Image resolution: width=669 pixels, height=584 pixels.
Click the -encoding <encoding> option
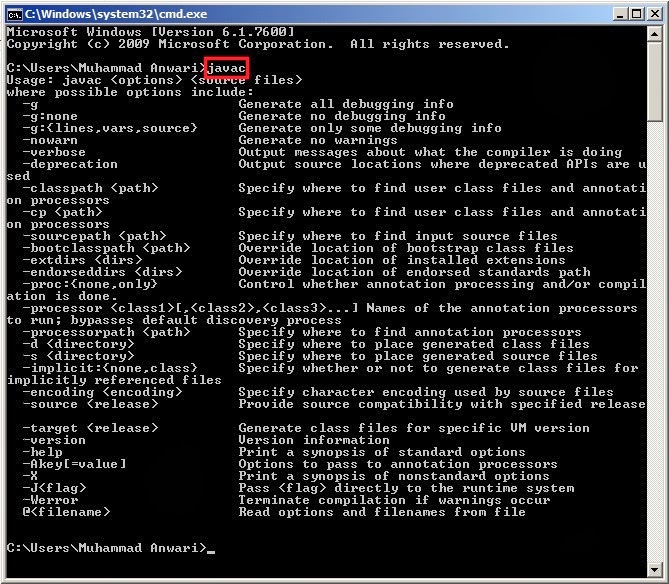[x=102, y=392]
